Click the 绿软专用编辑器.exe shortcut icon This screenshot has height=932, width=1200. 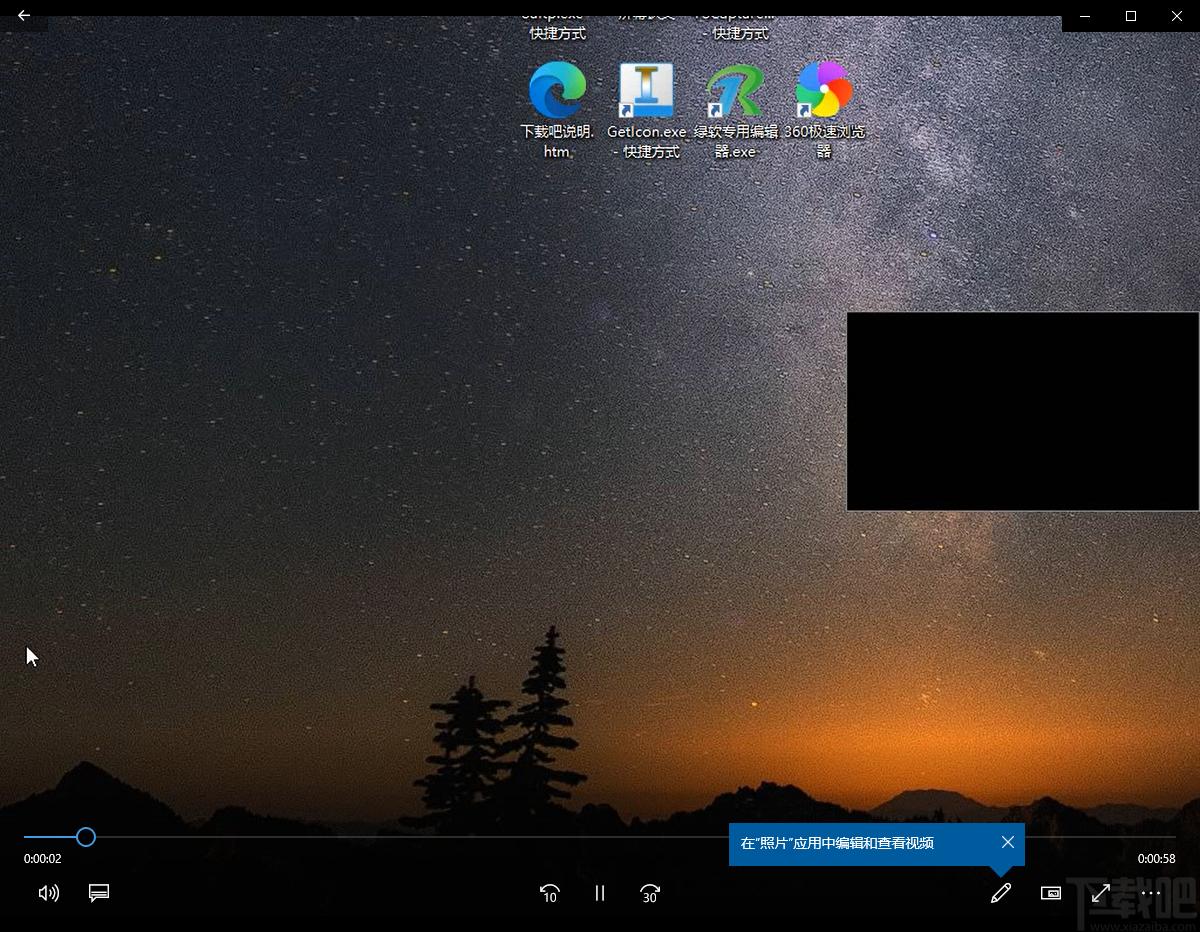click(x=735, y=90)
